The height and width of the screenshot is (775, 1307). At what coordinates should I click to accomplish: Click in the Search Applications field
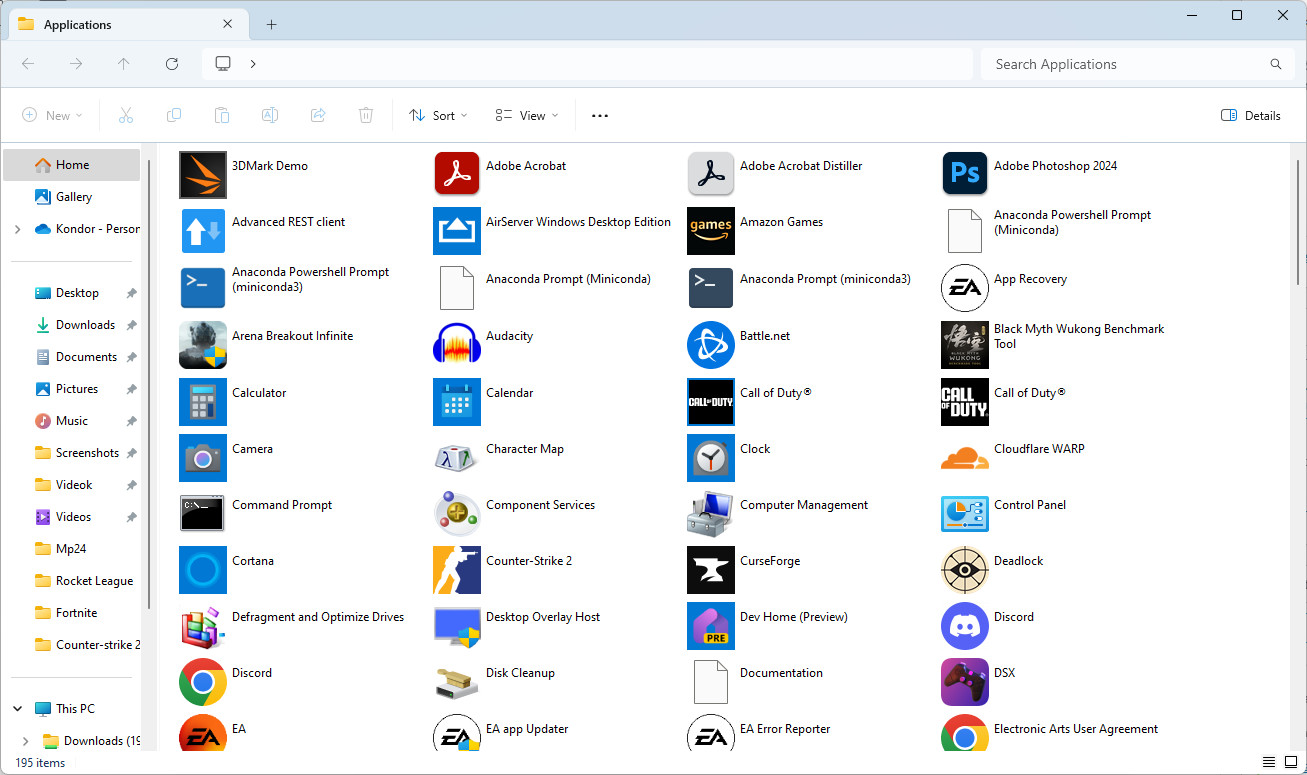click(1137, 64)
